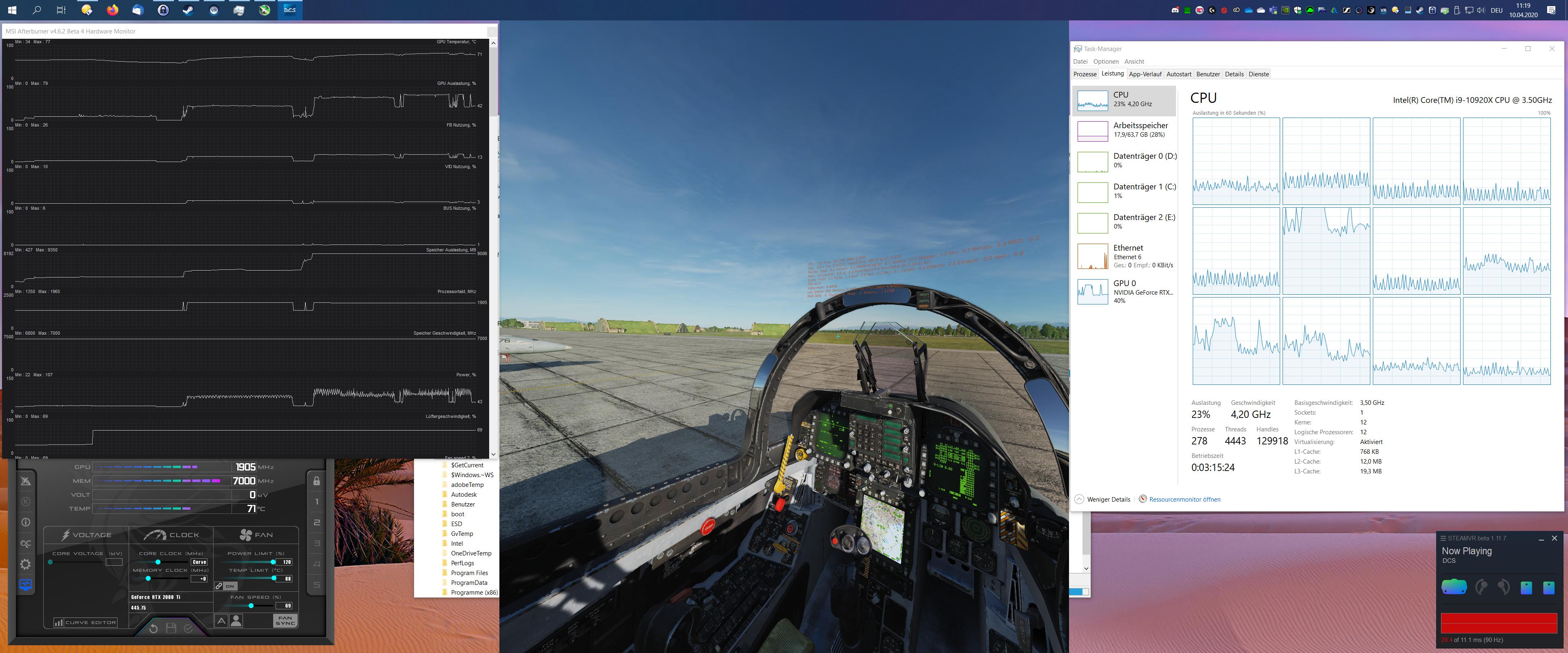
Task: Open the Windows Start menu
Action: 11,10
